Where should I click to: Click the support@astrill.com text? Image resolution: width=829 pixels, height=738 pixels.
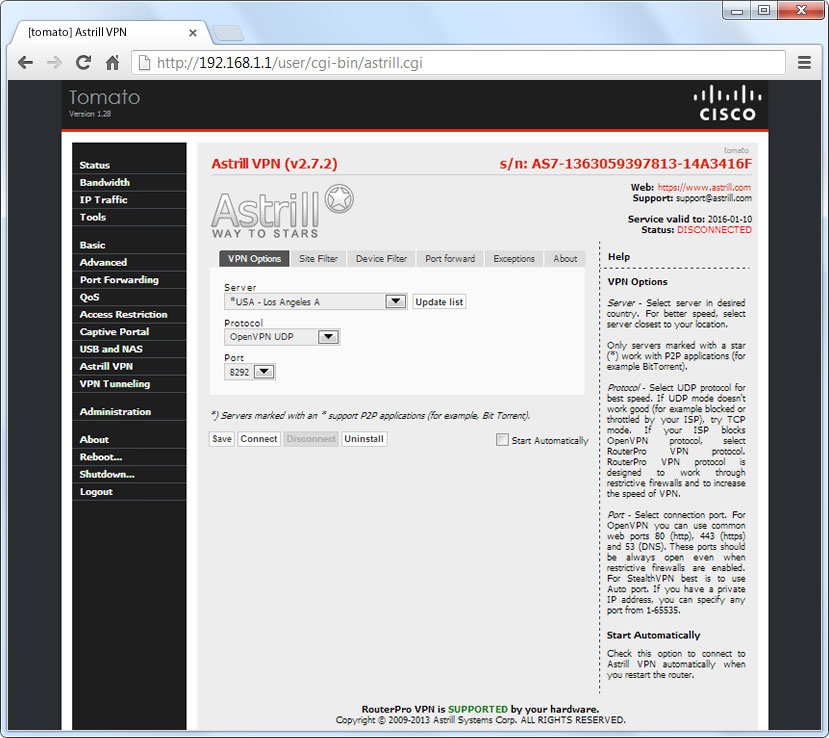tap(714, 198)
